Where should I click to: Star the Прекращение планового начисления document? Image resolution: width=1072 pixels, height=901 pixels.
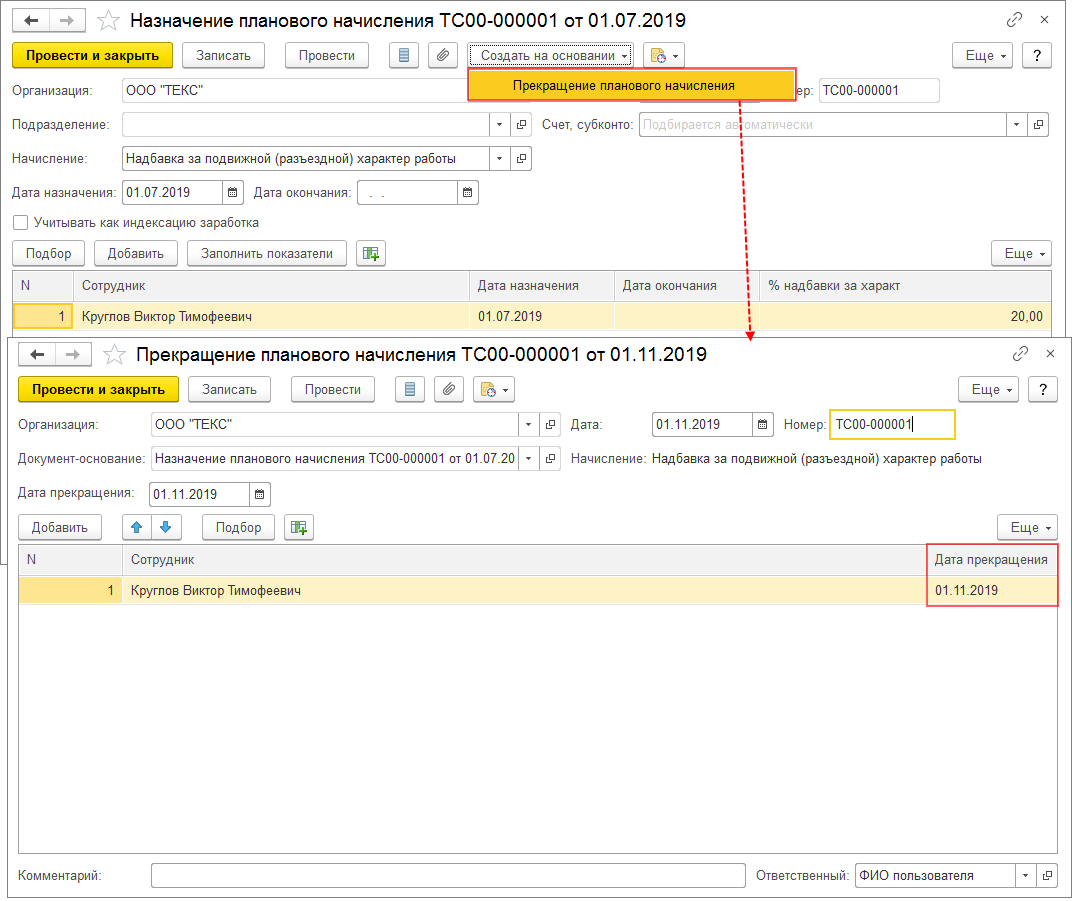114,354
